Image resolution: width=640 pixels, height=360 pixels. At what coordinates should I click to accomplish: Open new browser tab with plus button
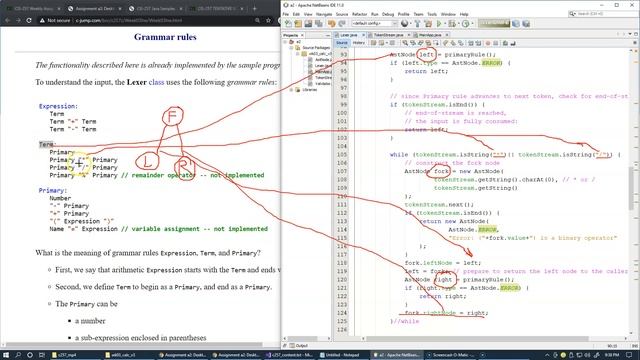[x=254, y=8]
